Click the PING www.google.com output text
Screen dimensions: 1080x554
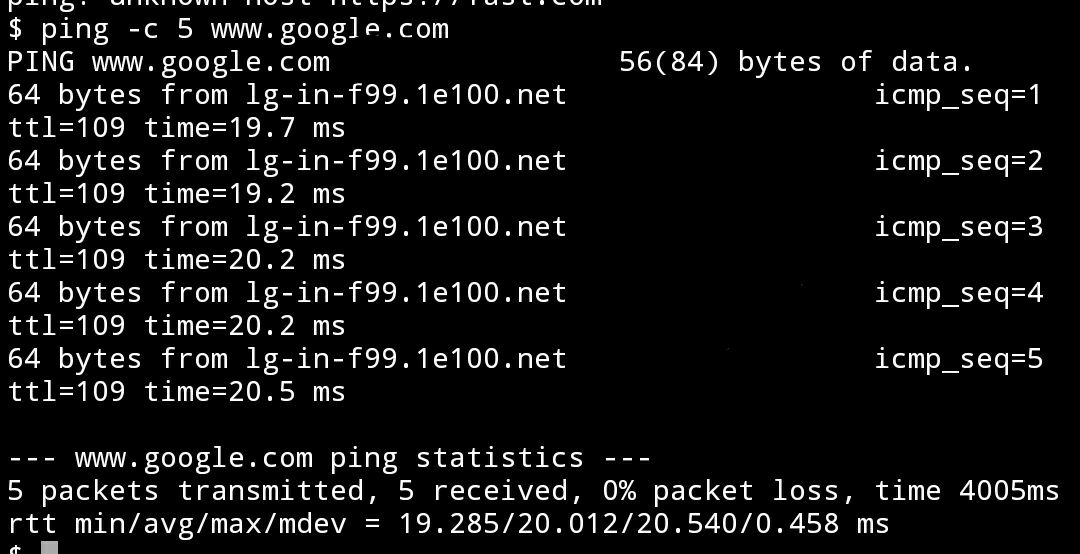(168, 62)
